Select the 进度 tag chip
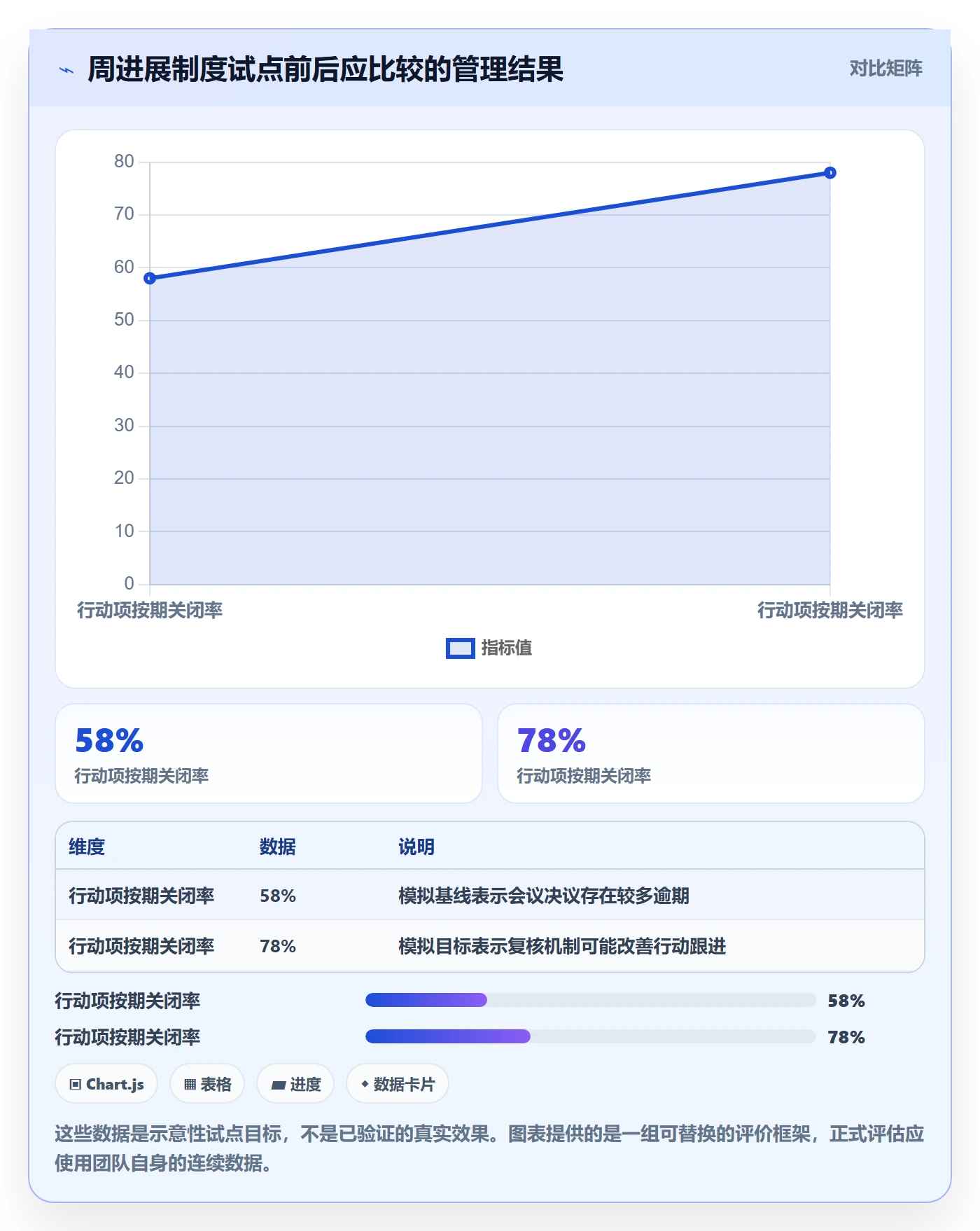980x1231 pixels. (295, 1084)
